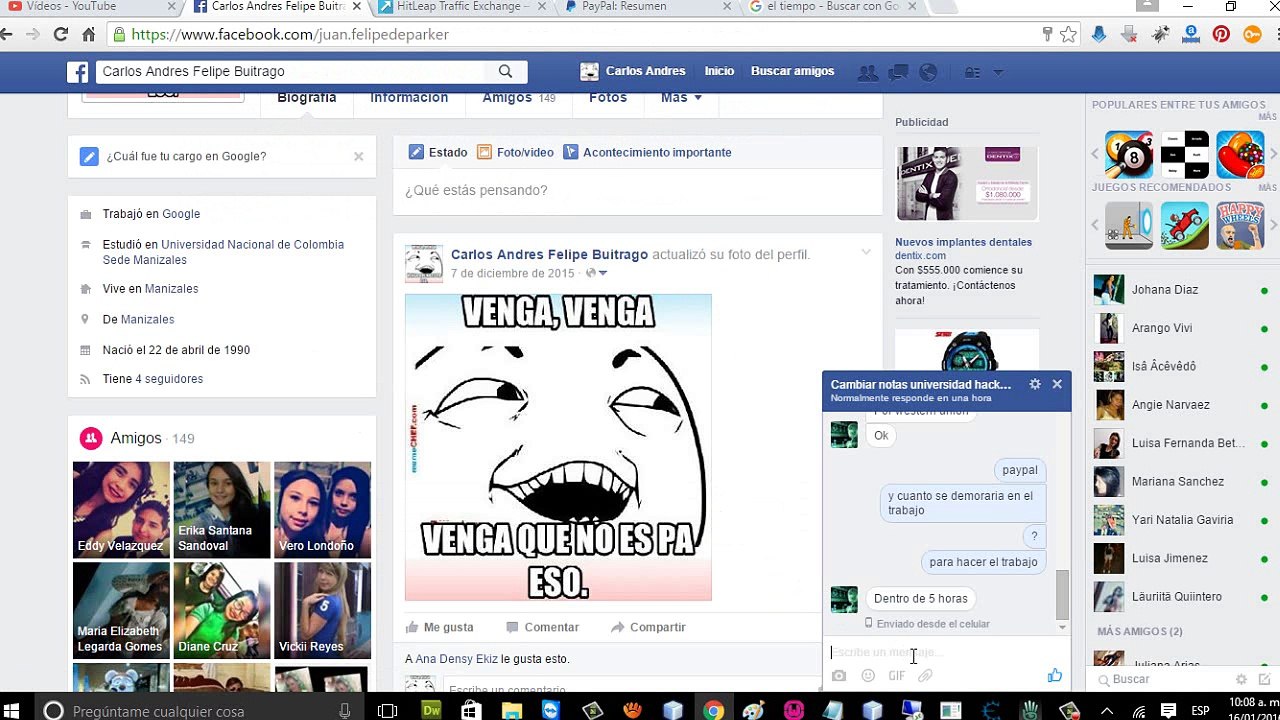Click Me gusta on the post
The width and height of the screenshot is (1280, 720).
(440, 627)
